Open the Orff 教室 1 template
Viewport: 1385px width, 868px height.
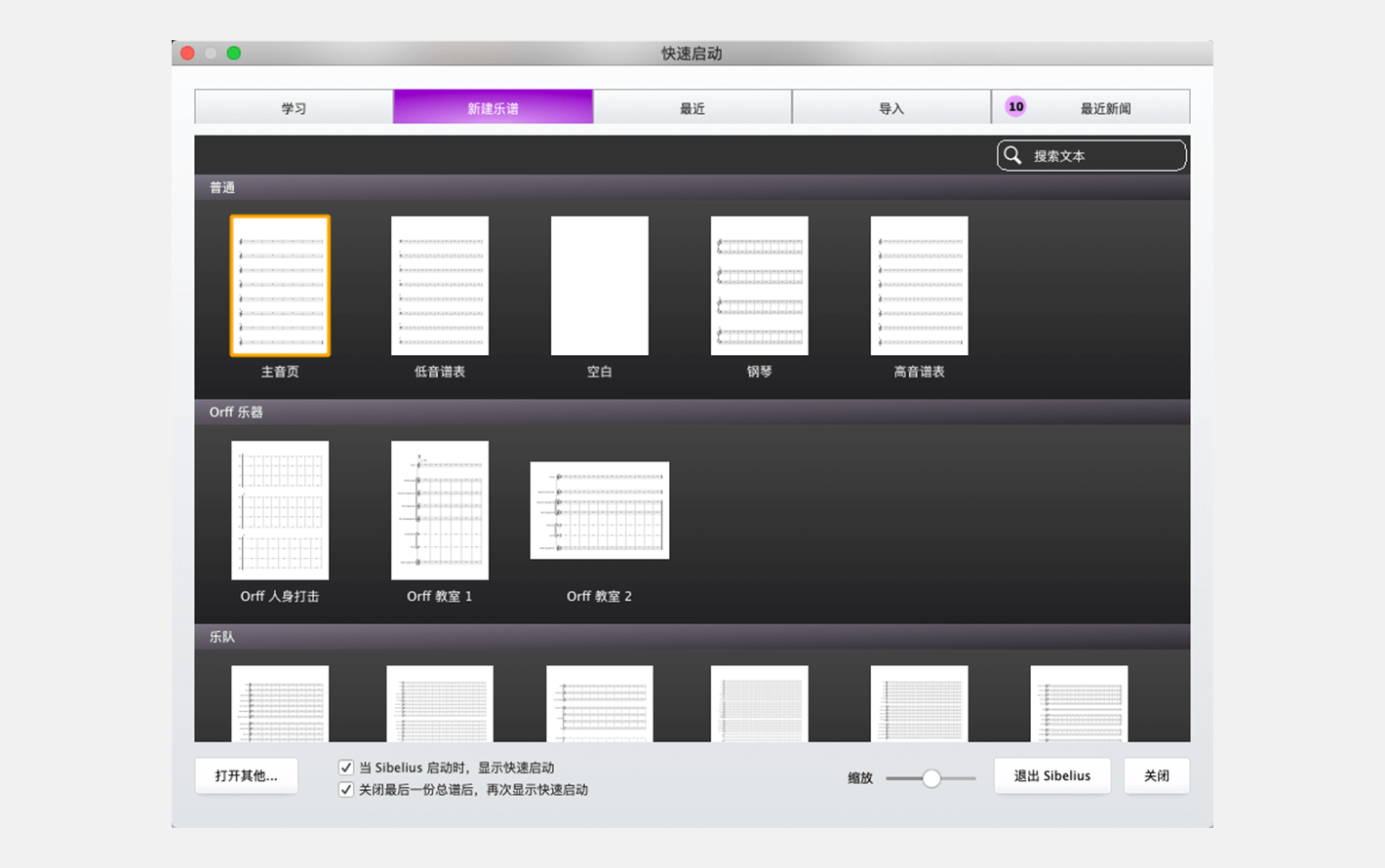tap(440, 510)
